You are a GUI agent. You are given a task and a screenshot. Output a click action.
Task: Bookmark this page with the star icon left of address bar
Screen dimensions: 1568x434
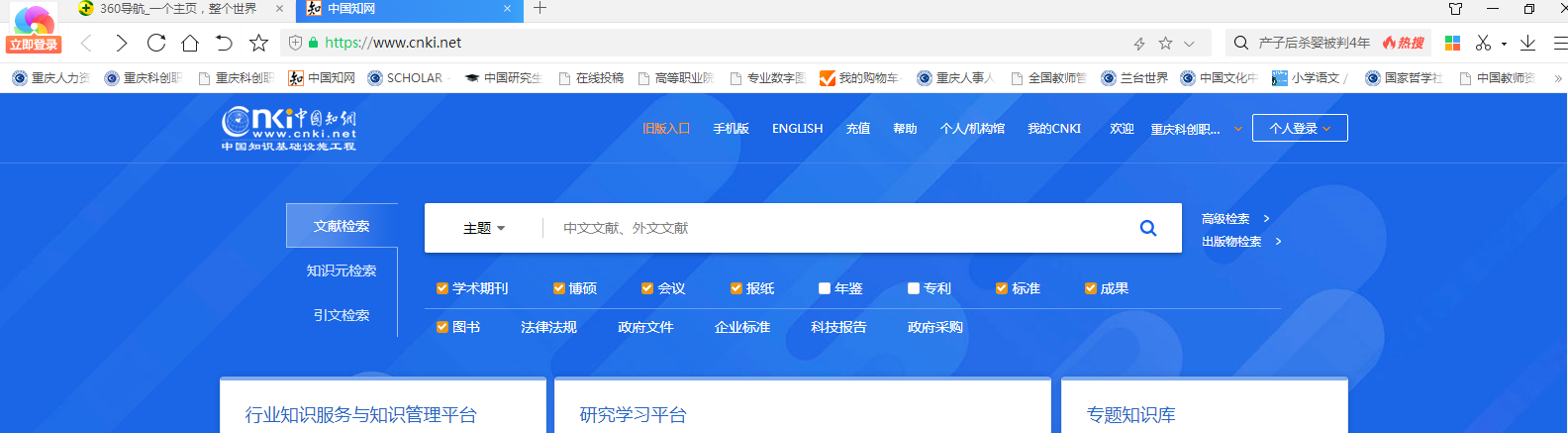click(x=258, y=43)
